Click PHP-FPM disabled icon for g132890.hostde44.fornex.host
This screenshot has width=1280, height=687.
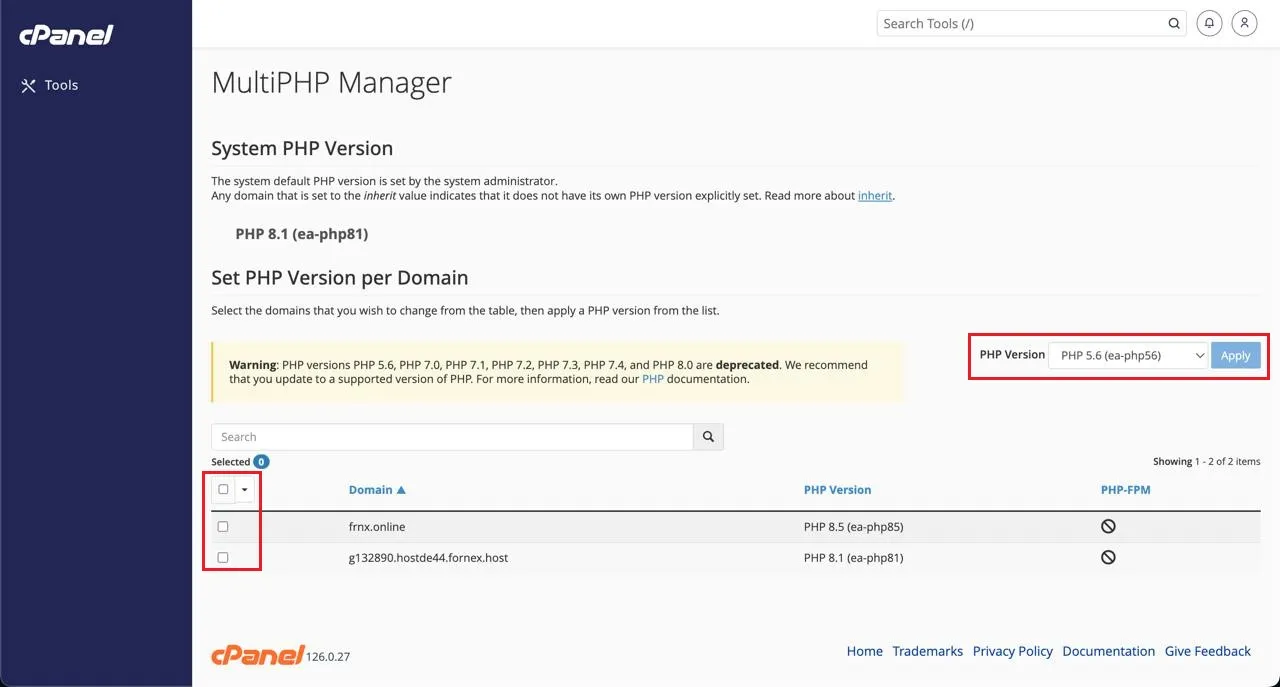[x=1108, y=558]
